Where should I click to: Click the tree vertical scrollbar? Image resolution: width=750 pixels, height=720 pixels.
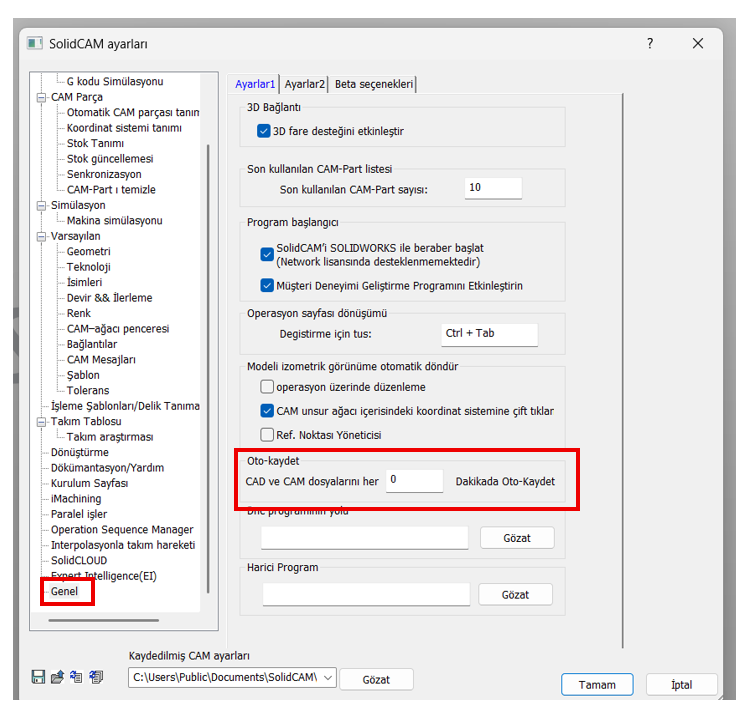(208, 368)
